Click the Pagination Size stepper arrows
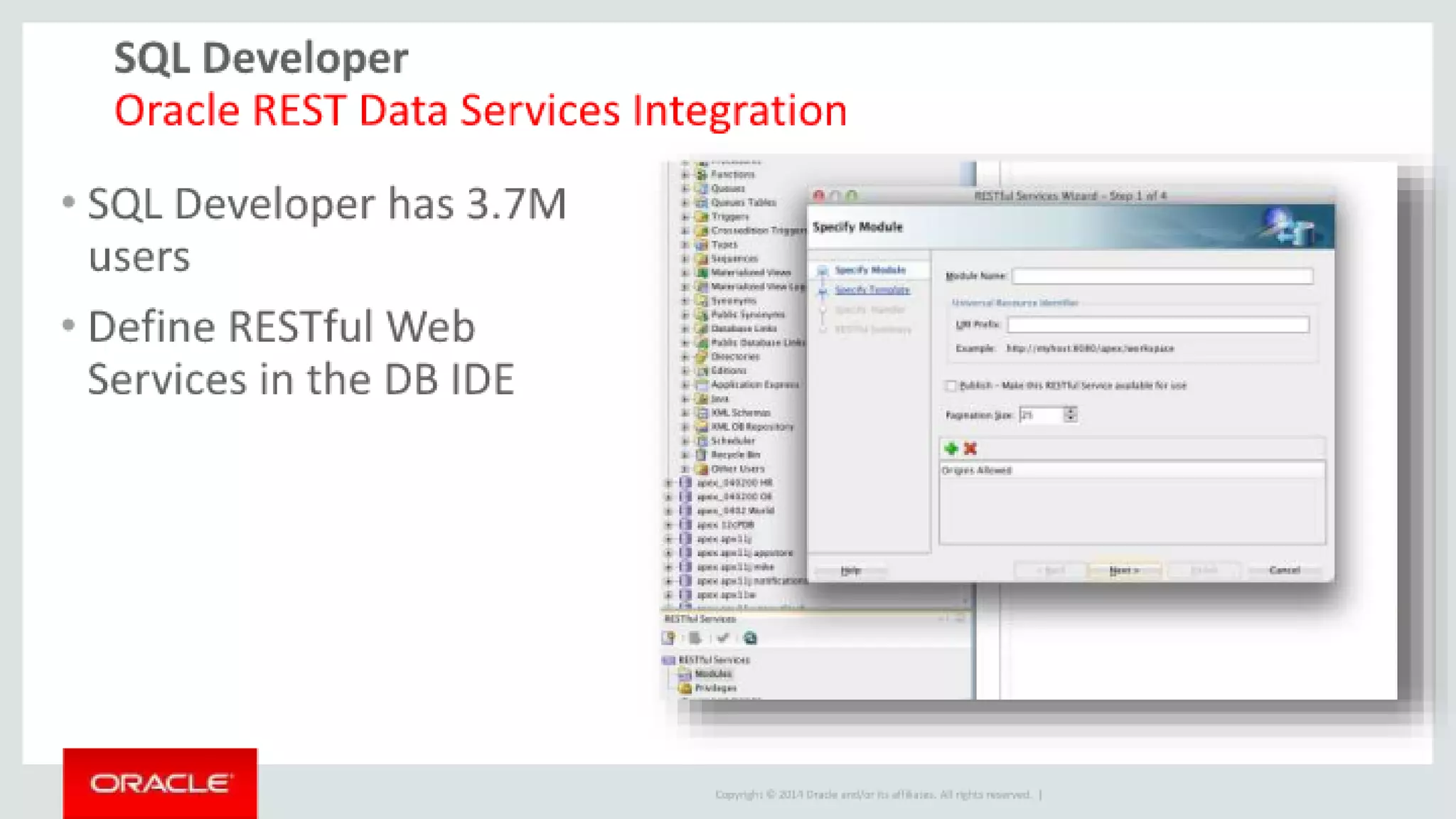This screenshot has height=819, width=1456. tap(1070, 414)
